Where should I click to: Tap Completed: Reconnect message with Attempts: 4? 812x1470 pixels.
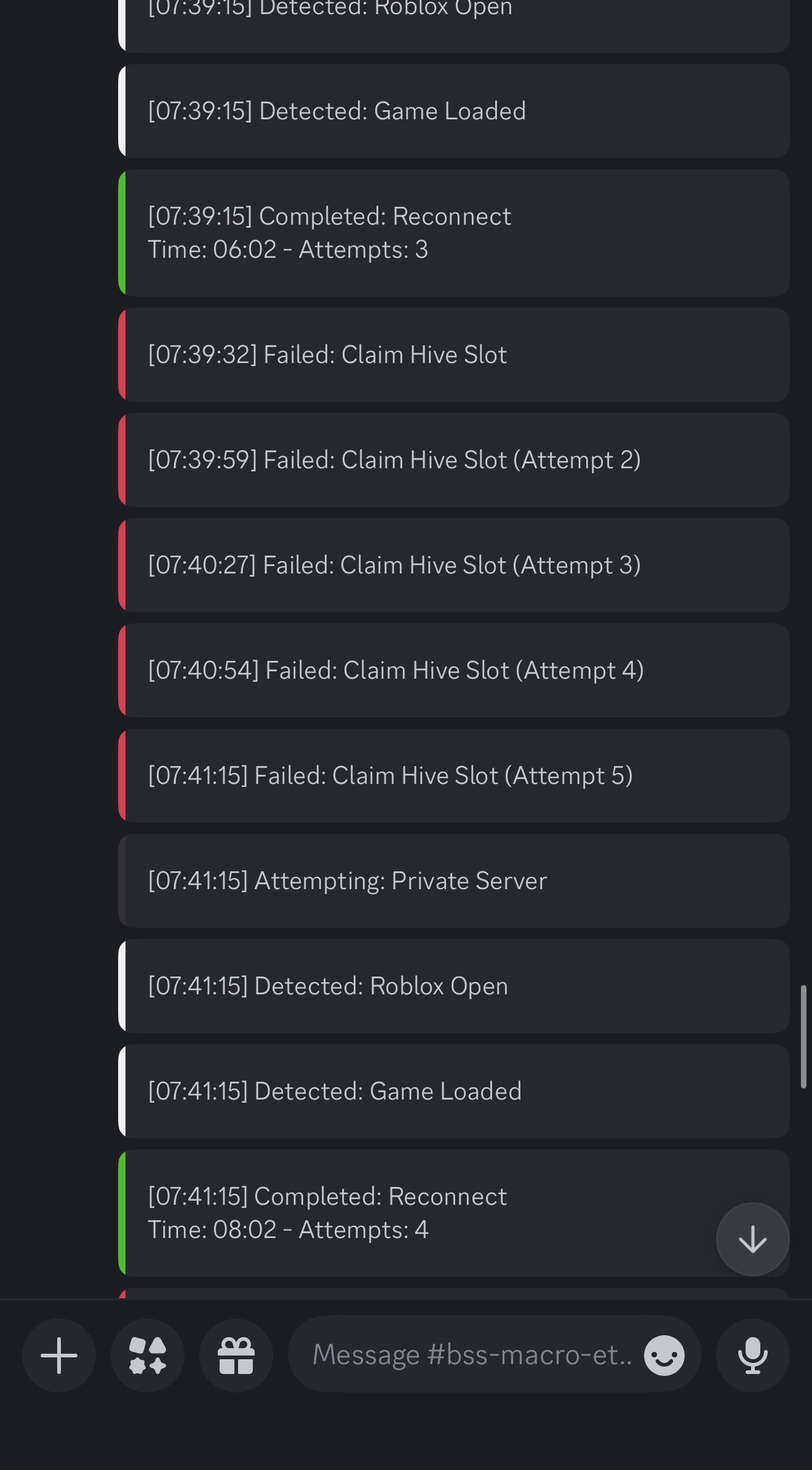coord(454,1213)
